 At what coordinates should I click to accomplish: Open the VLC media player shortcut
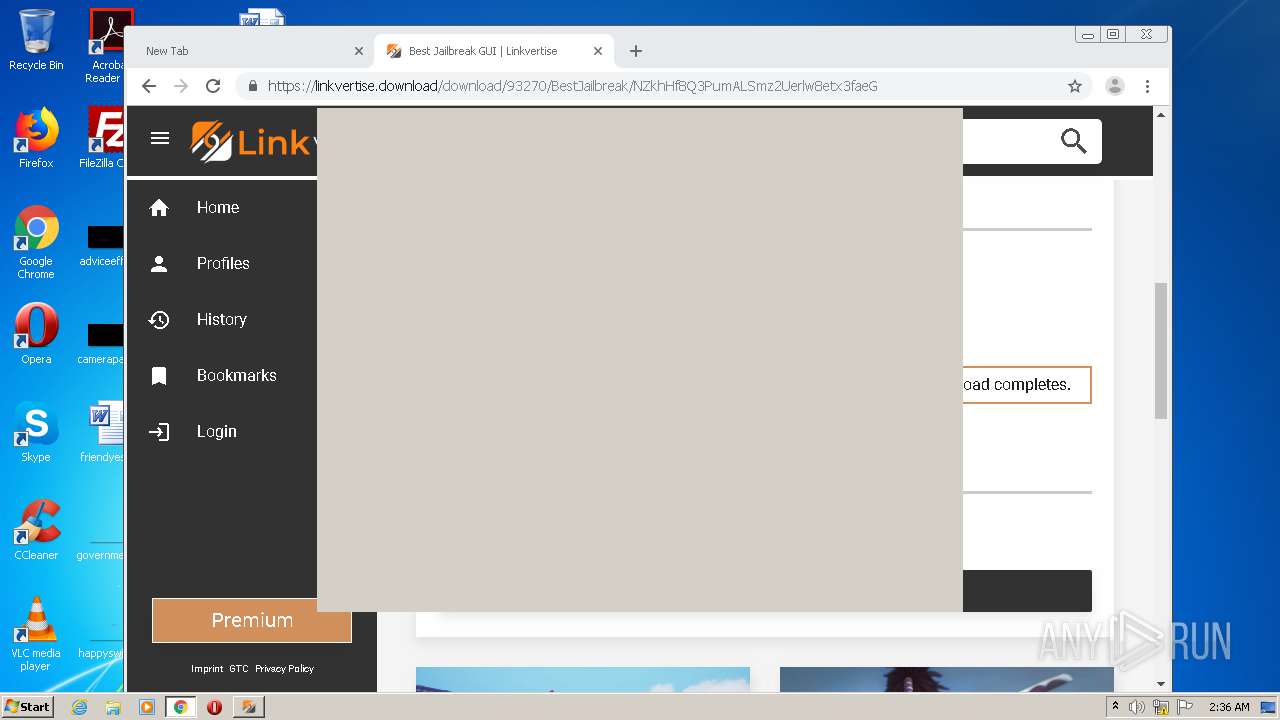tap(36, 633)
